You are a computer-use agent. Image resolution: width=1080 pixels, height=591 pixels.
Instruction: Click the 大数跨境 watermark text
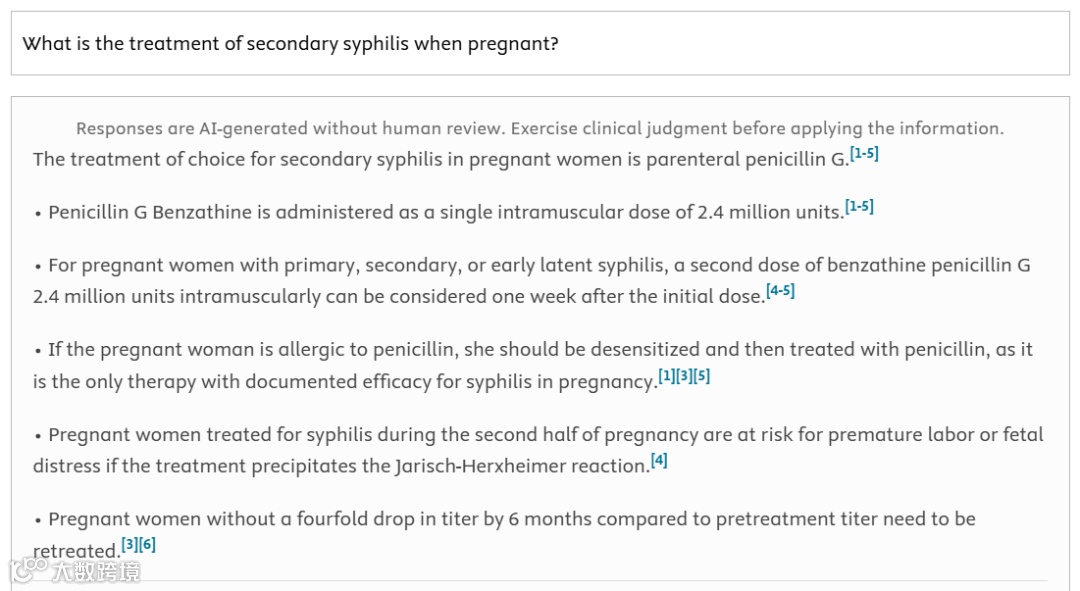pos(96,571)
